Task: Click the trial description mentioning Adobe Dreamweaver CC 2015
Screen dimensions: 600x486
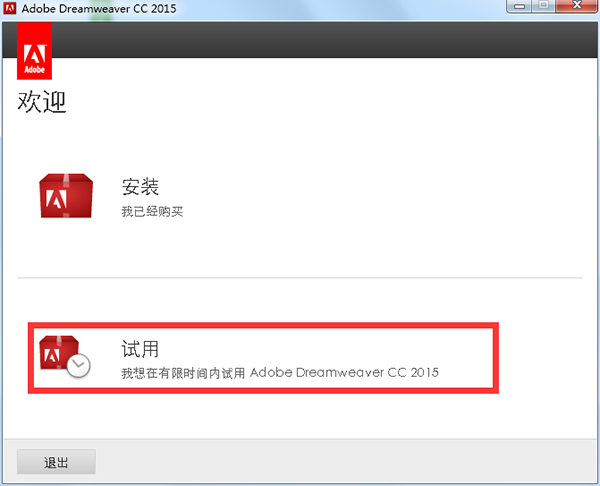Action: tap(280, 373)
